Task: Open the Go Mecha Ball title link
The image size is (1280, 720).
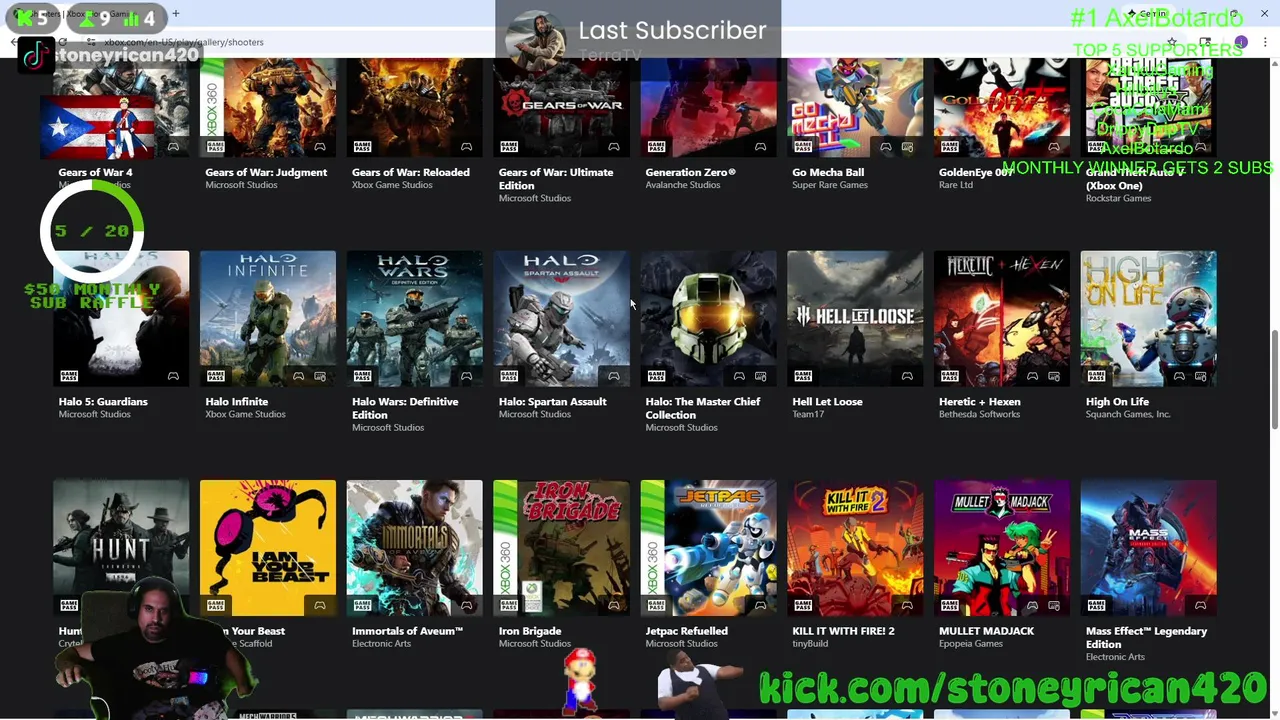Action: (828, 172)
